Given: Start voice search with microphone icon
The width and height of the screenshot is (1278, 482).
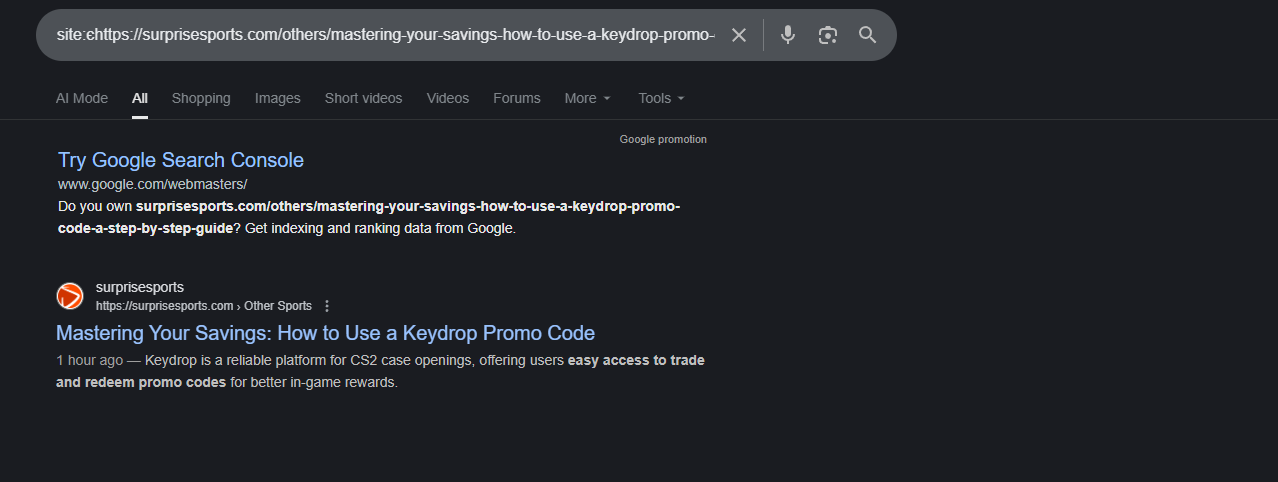Looking at the screenshot, I should tap(788, 35).
